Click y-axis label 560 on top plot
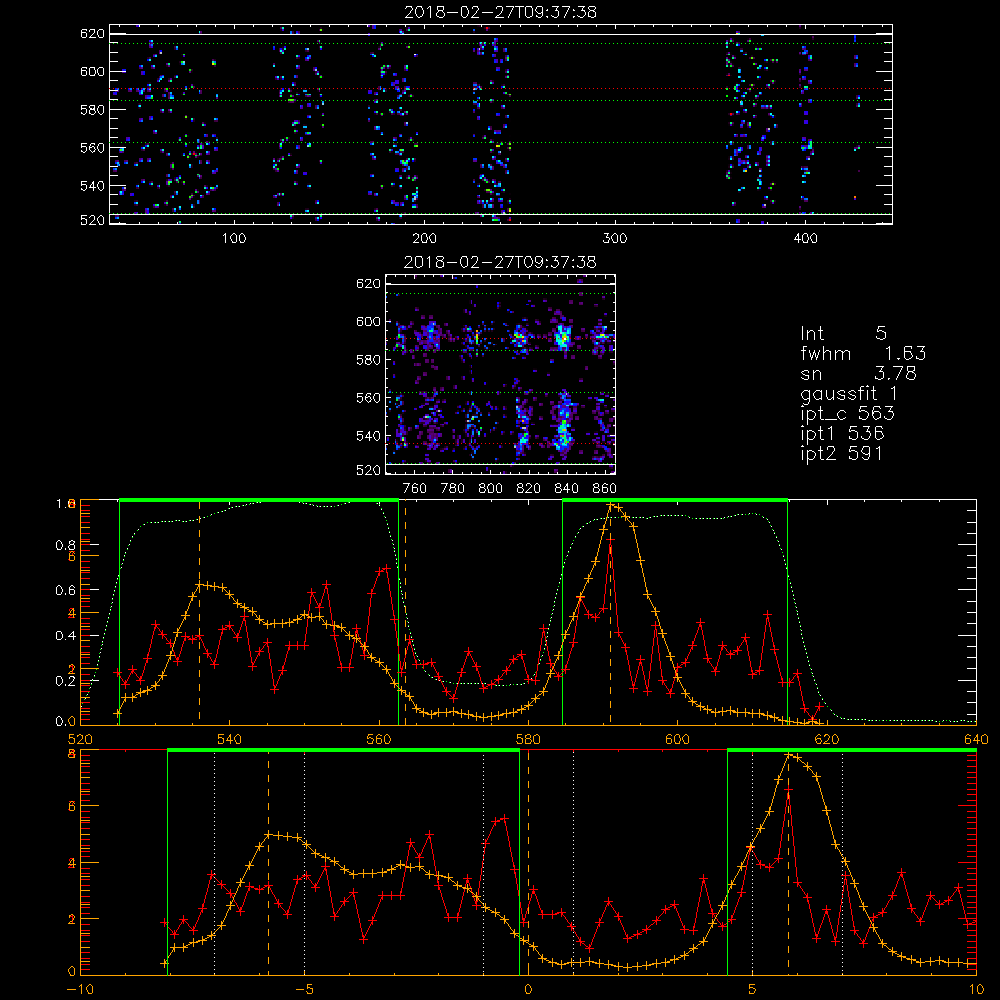The width and height of the screenshot is (1000, 1000). [92, 147]
